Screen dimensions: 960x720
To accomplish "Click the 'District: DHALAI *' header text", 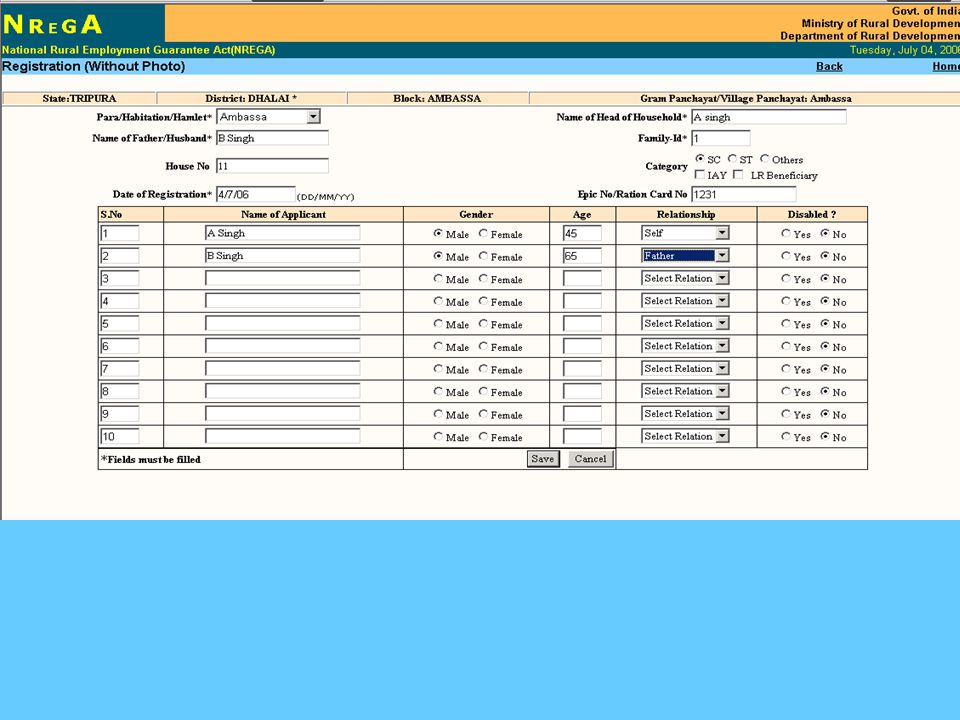I will point(251,99).
